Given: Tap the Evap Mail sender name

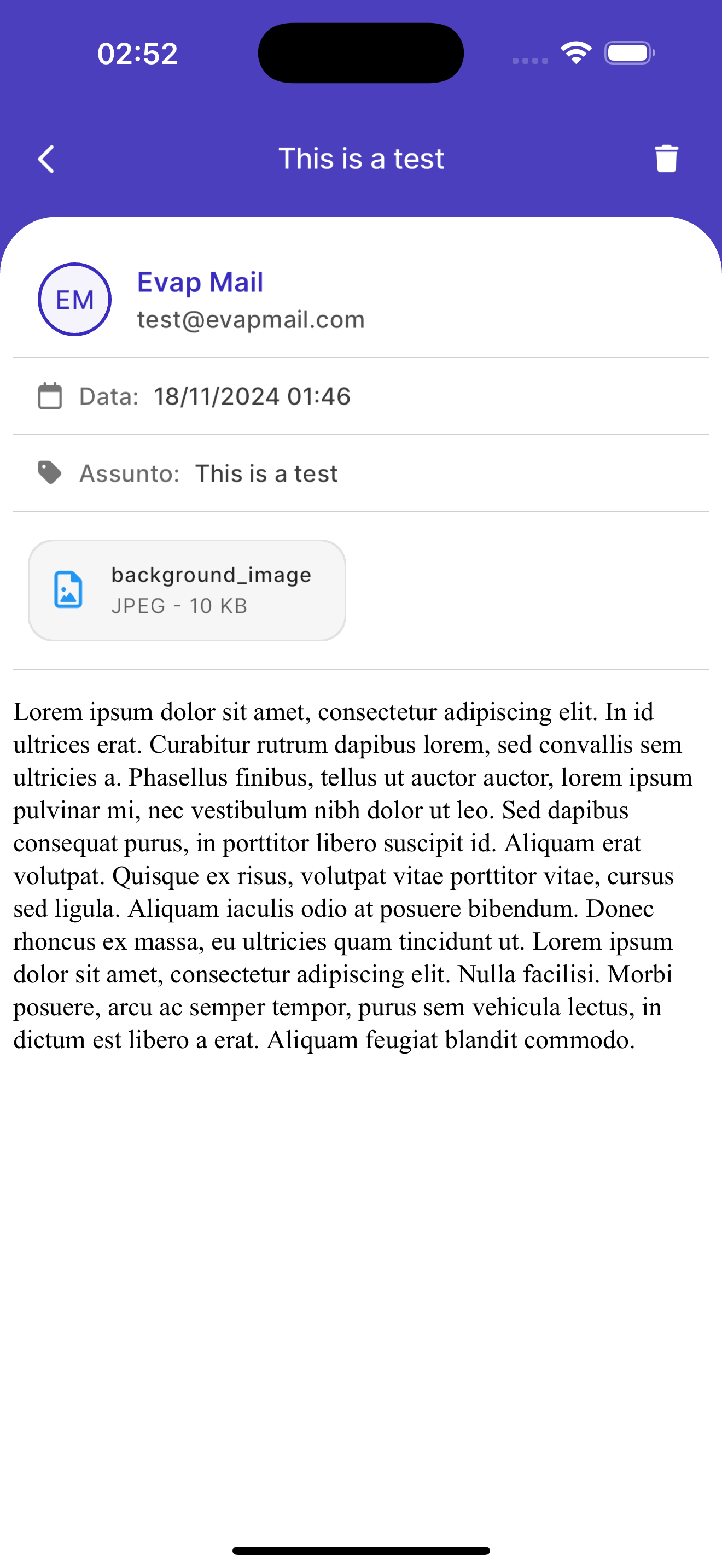Looking at the screenshot, I should 200,283.
